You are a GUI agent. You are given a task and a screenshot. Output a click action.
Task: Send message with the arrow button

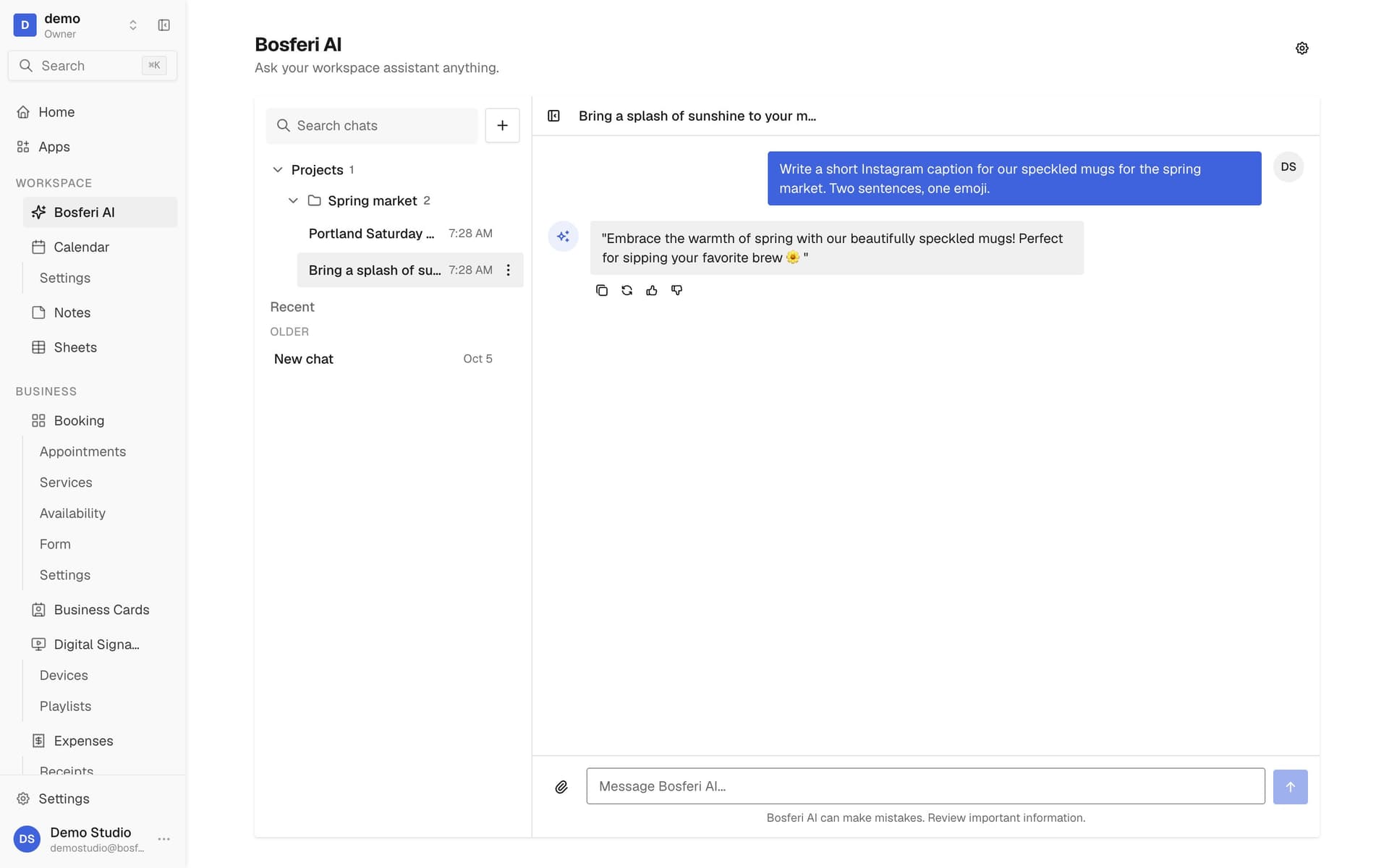point(1290,786)
